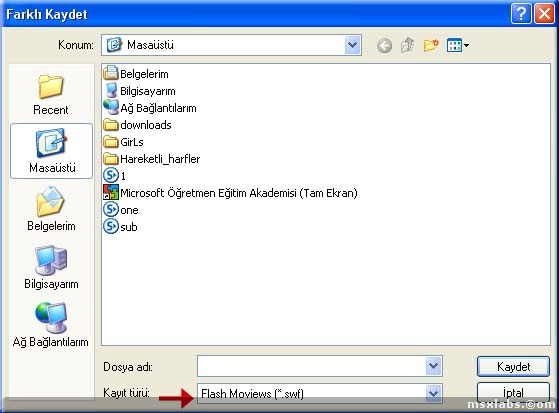Image resolution: width=559 pixels, height=413 pixels.
Task: Cancel with the İptal button
Action: [x=513, y=393]
